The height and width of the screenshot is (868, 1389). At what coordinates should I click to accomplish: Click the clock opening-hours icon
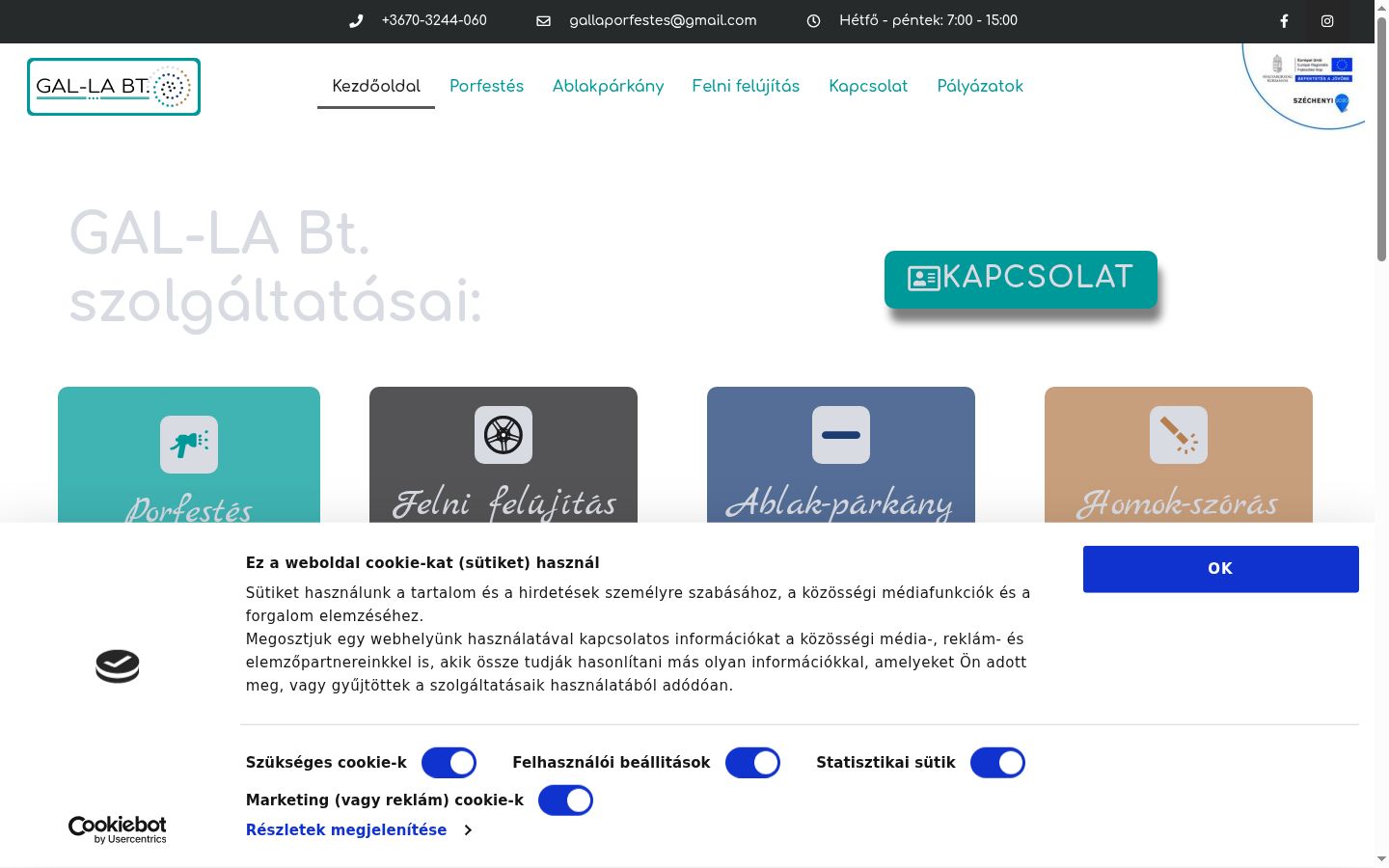click(x=813, y=21)
